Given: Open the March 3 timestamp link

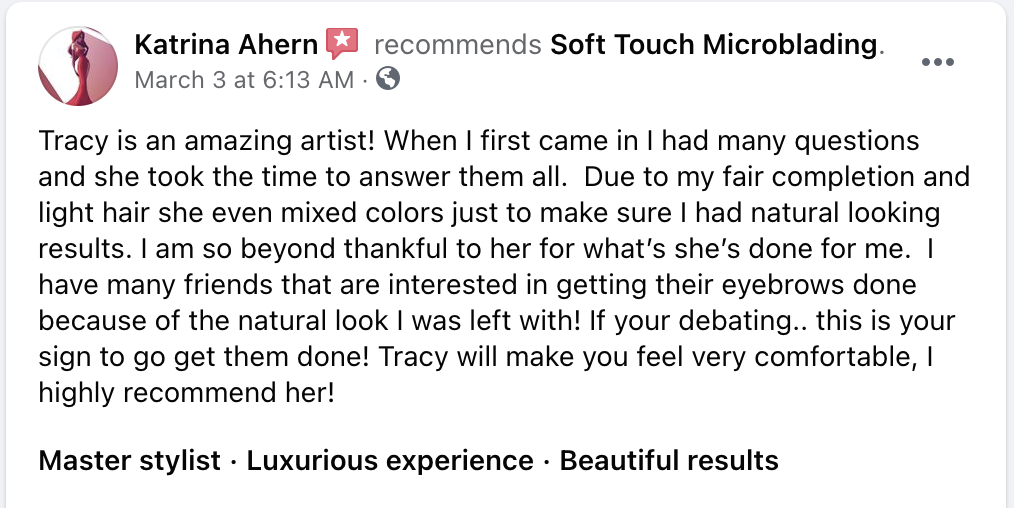Looking at the screenshot, I should tap(244, 79).
